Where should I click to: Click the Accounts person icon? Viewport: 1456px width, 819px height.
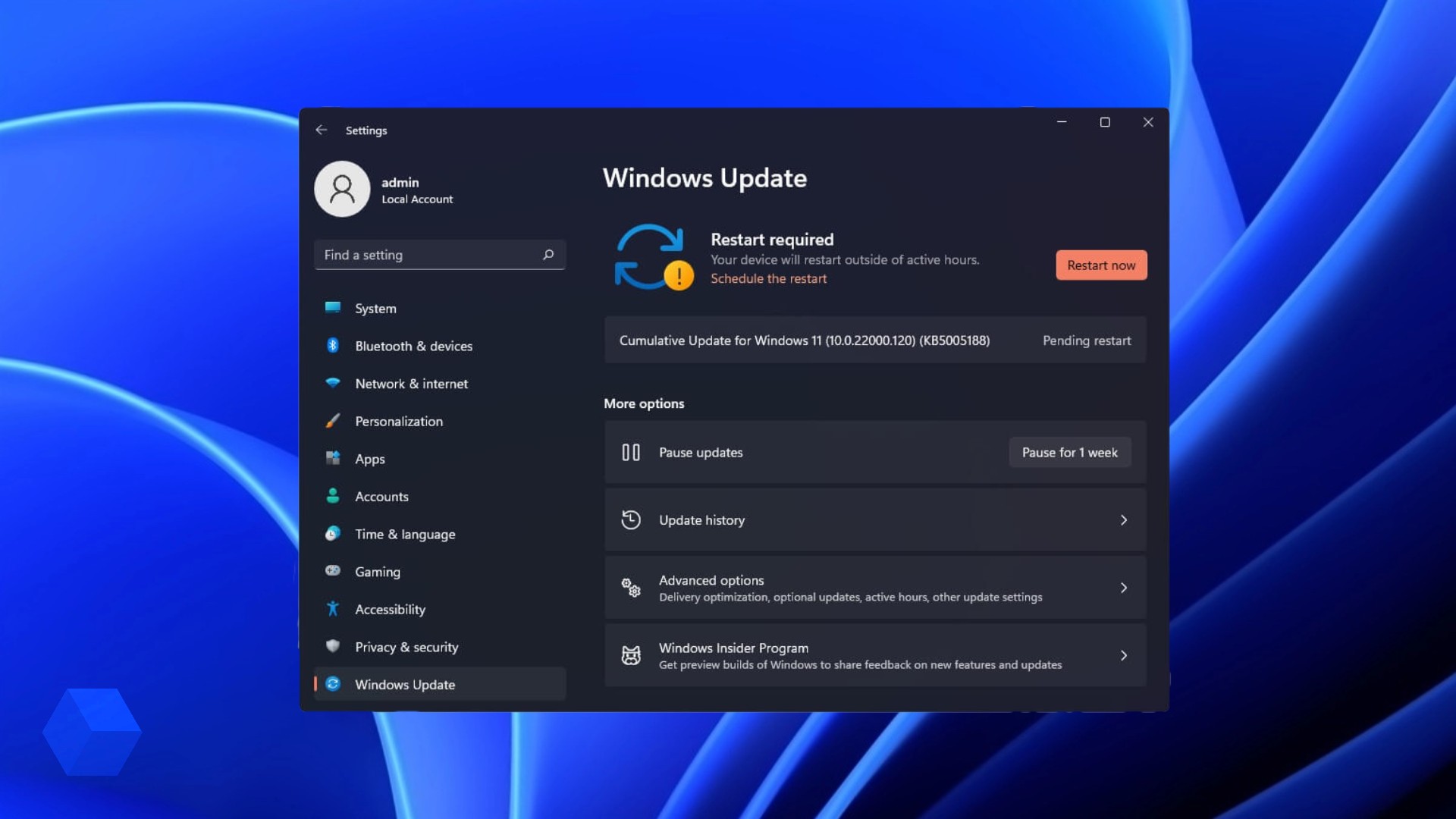(332, 495)
